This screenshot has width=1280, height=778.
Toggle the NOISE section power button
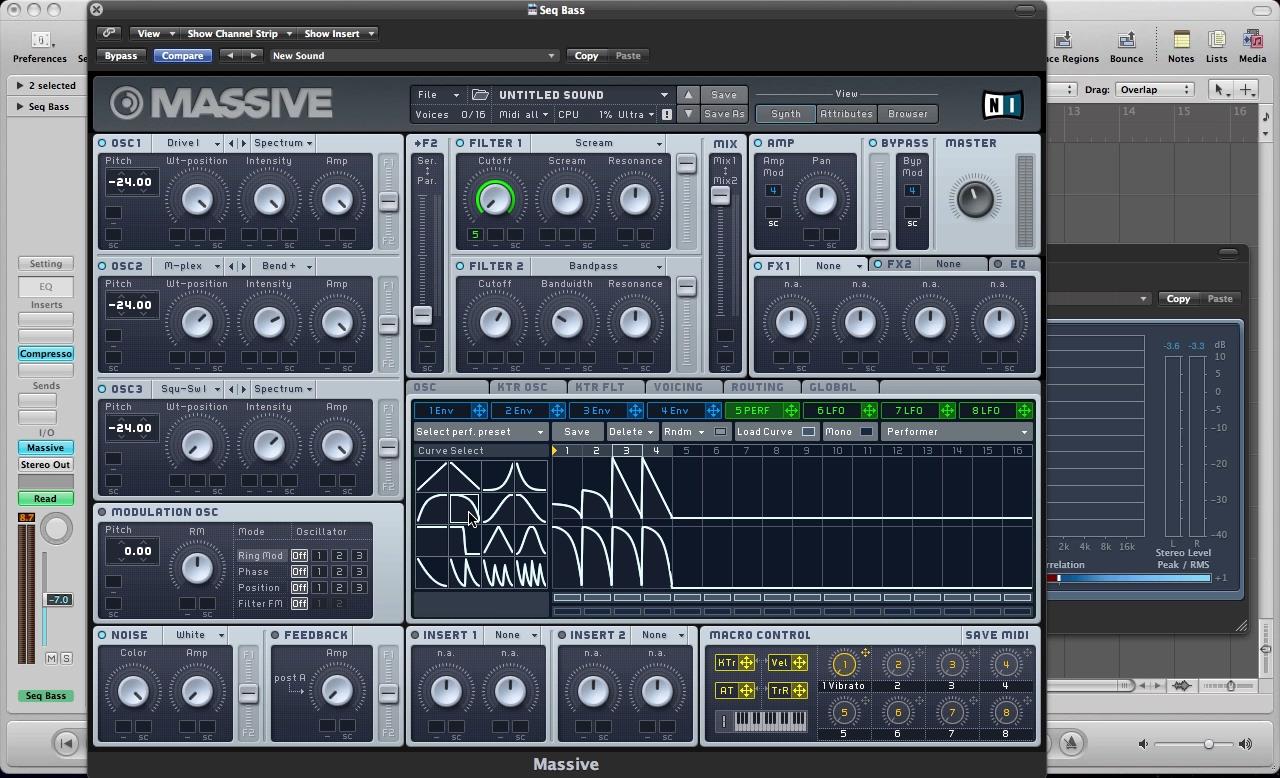point(102,635)
